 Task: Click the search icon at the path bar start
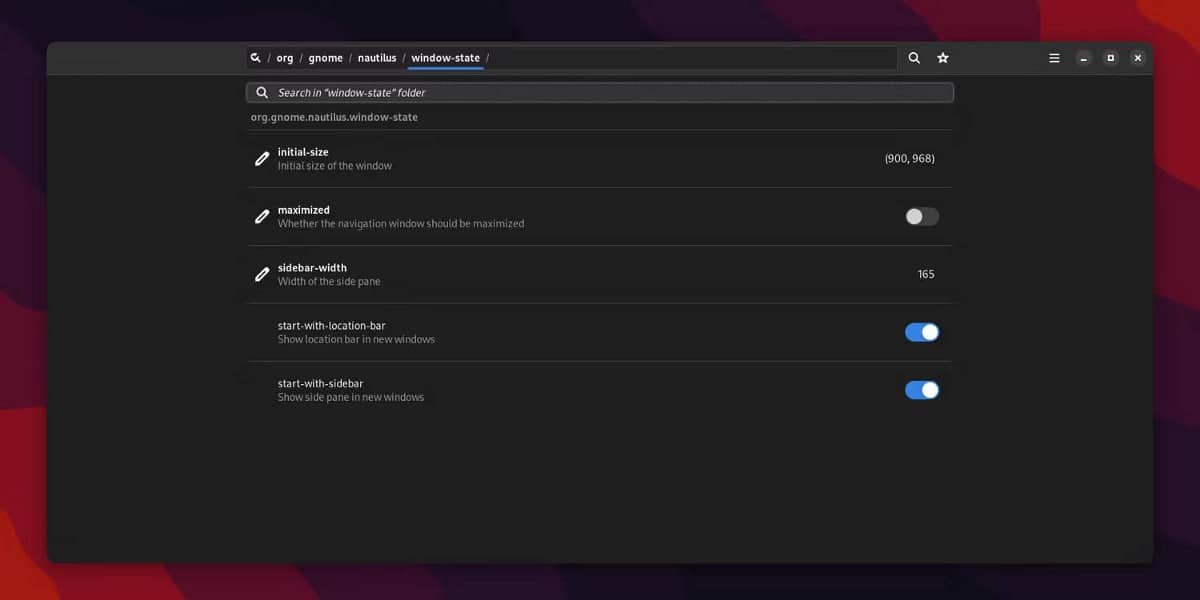click(255, 57)
